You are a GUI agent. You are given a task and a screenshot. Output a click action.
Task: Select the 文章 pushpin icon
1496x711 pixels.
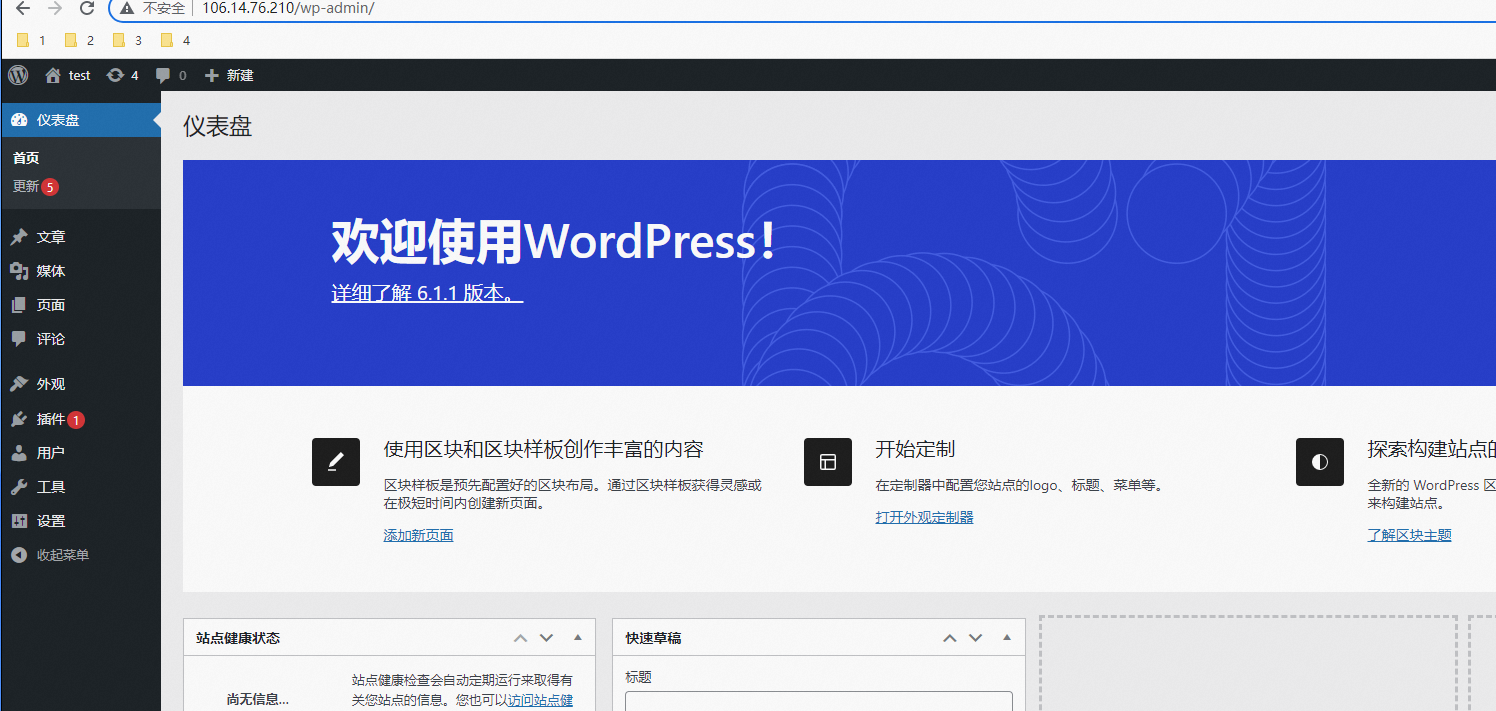[x=20, y=236]
